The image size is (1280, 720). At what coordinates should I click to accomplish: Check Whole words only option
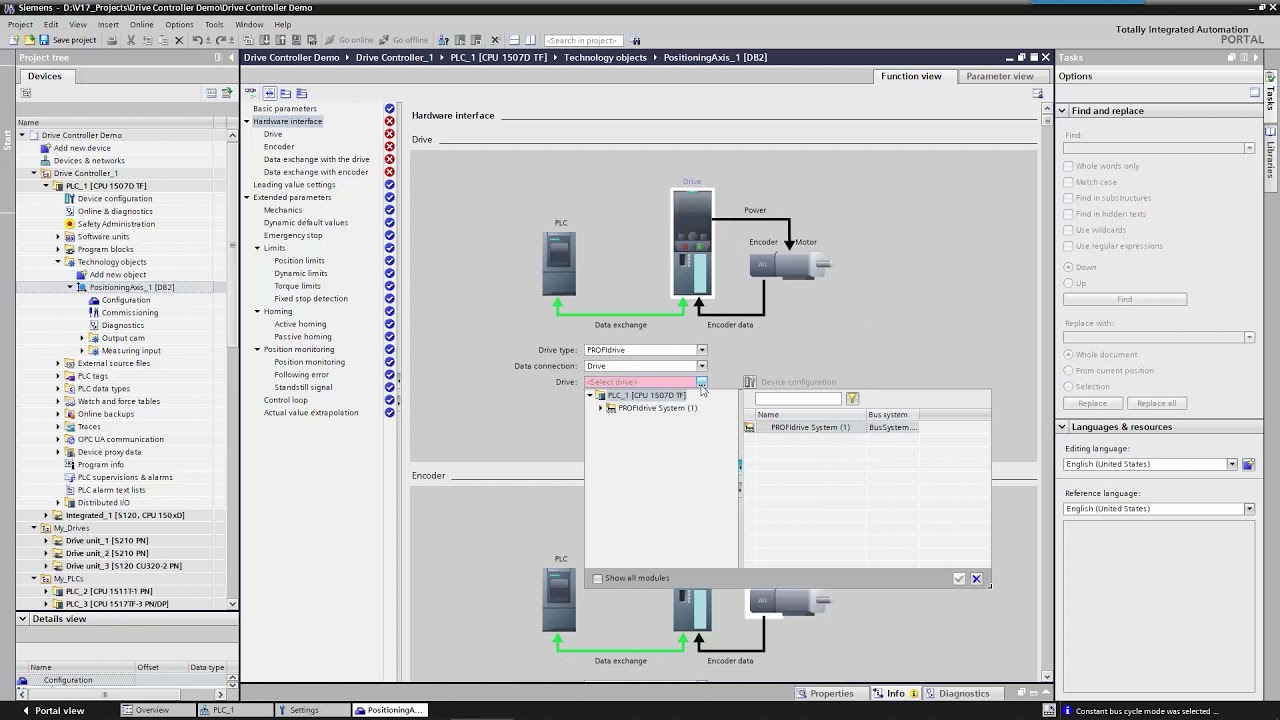[1068, 166]
